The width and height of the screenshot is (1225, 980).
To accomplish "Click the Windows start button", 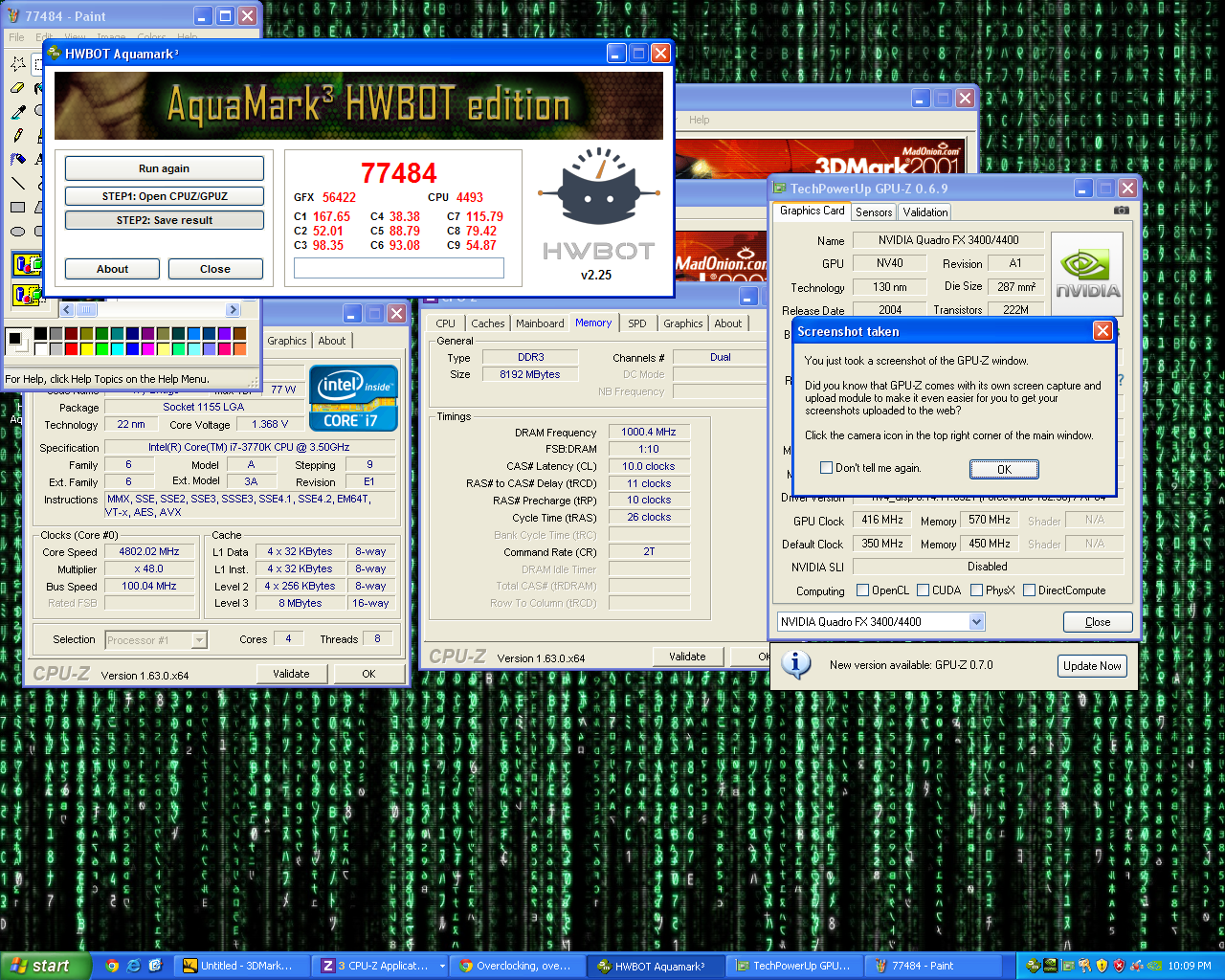I will (x=45, y=966).
